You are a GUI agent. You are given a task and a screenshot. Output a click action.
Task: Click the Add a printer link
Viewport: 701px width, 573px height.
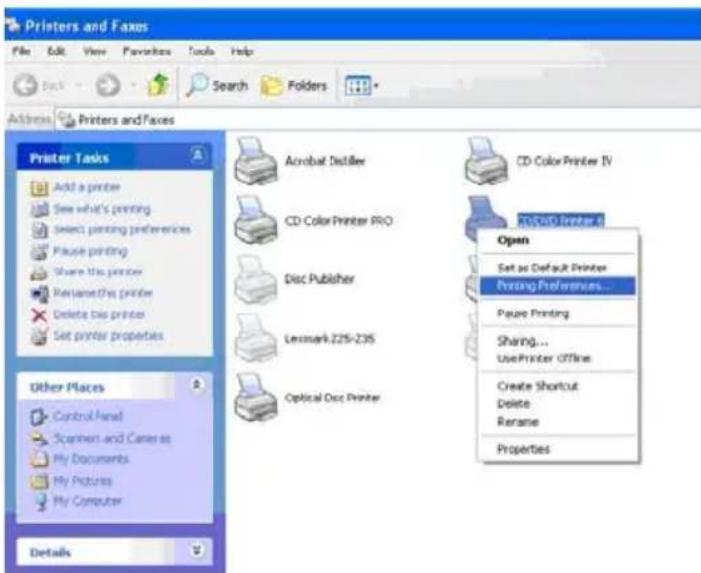click(x=87, y=187)
